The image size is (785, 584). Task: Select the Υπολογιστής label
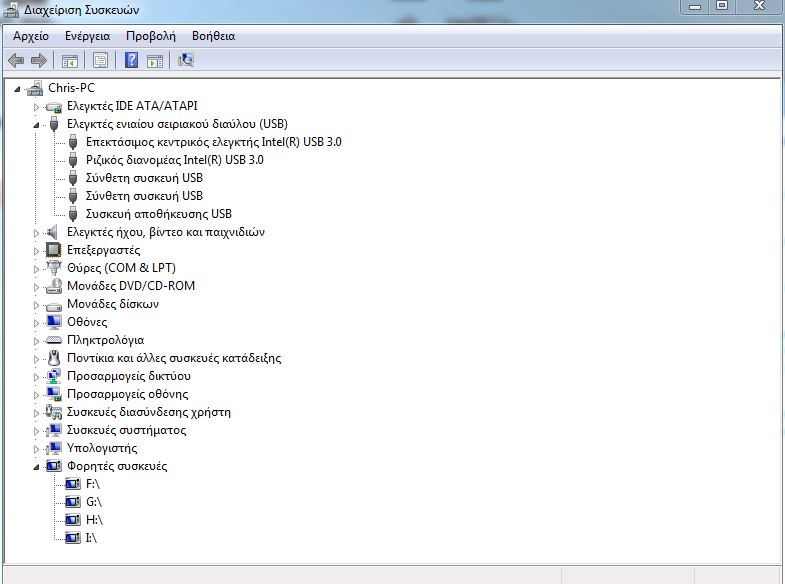click(x=102, y=448)
